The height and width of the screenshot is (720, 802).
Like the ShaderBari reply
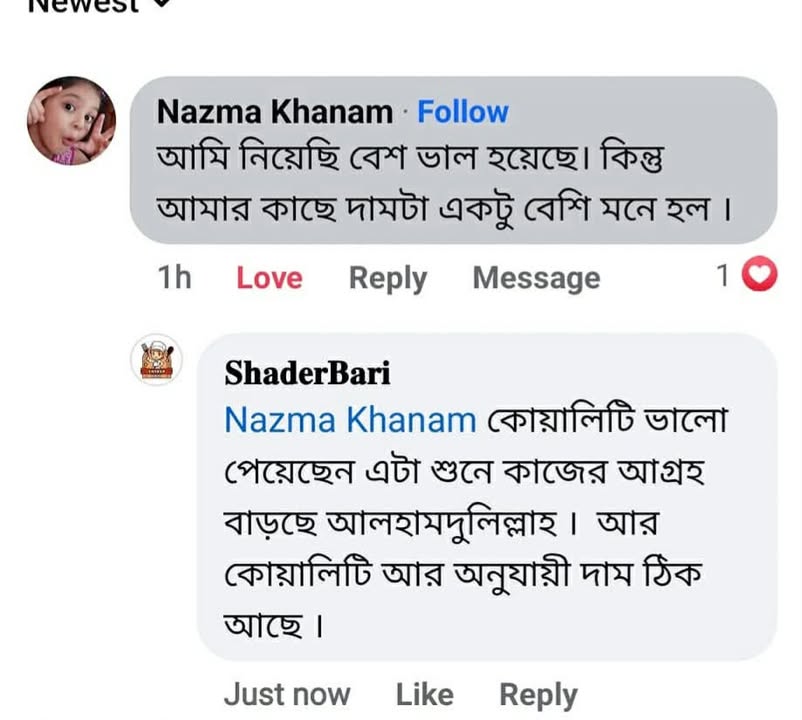(424, 694)
